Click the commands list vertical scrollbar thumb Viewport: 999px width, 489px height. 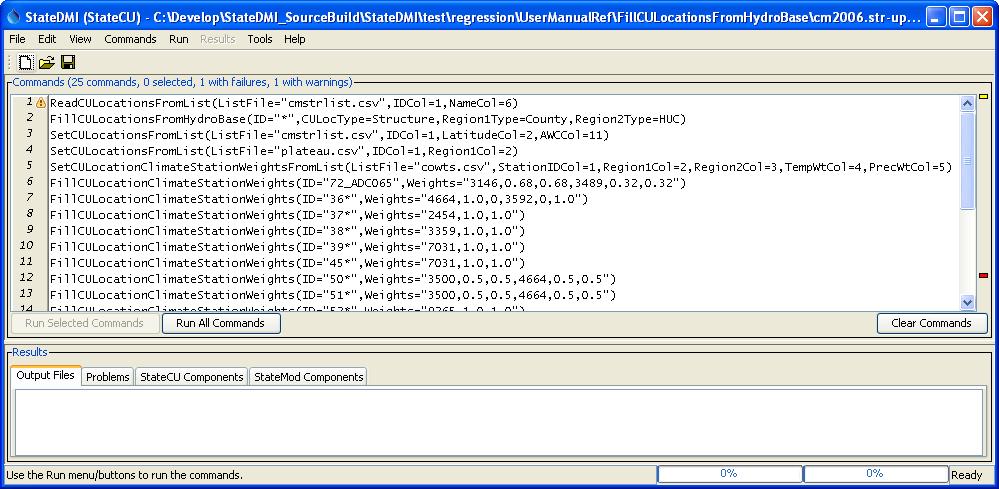pyautogui.click(x=967, y=160)
